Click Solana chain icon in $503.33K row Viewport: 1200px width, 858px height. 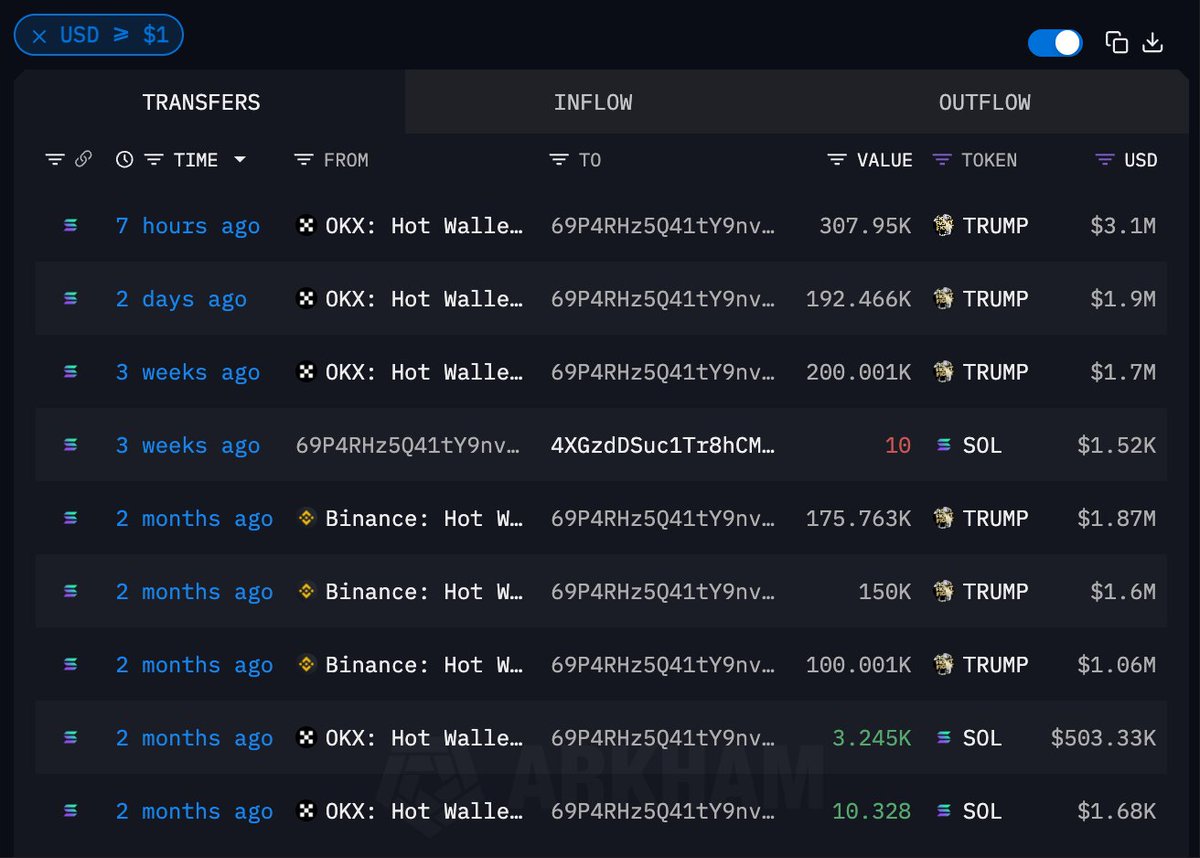pos(70,738)
